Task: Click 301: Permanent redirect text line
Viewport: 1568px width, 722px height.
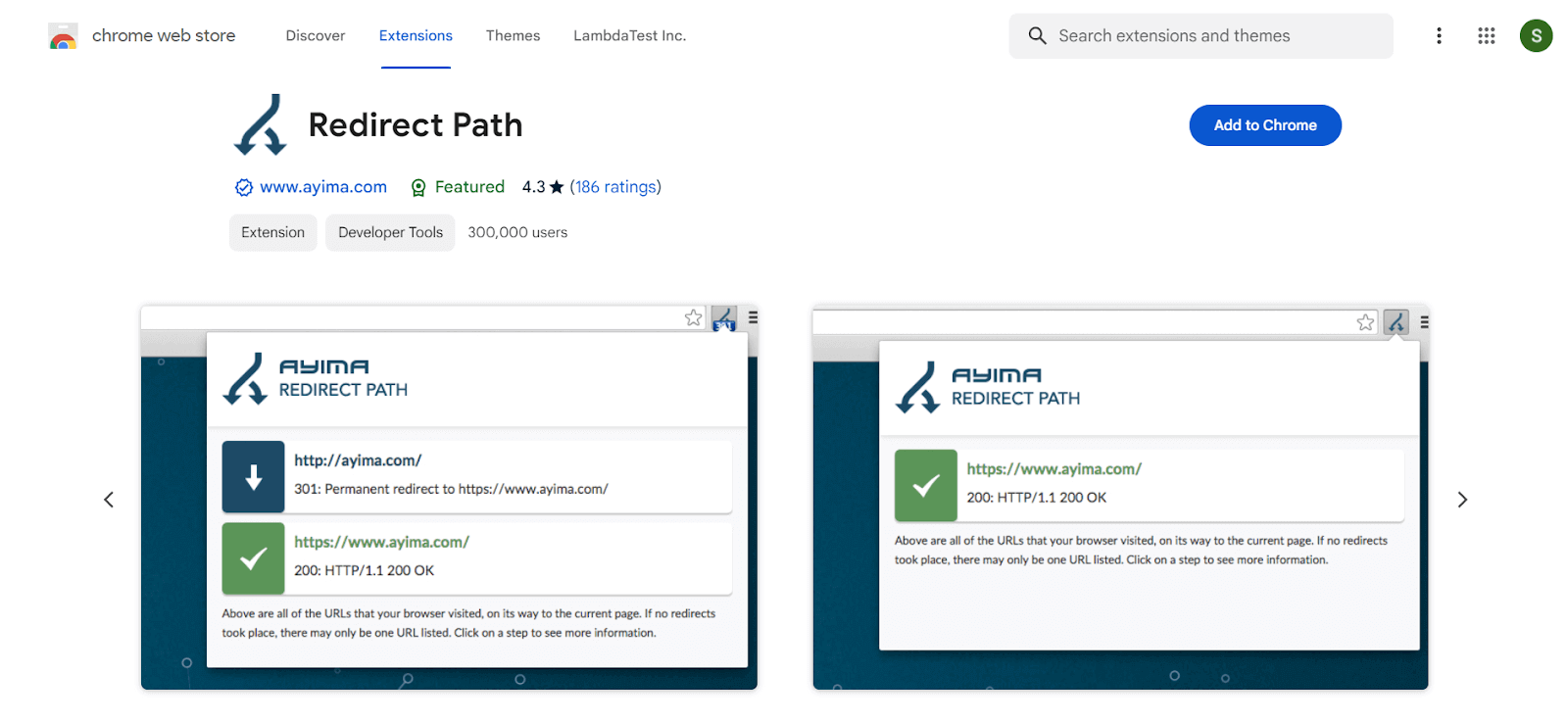Action: (x=451, y=489)
